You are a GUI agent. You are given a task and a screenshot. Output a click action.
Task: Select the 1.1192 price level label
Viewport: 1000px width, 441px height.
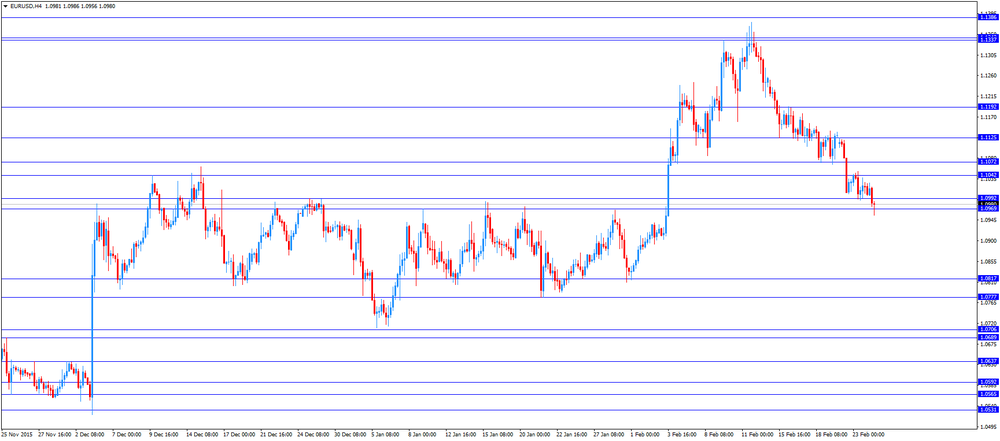coord(988,107)
